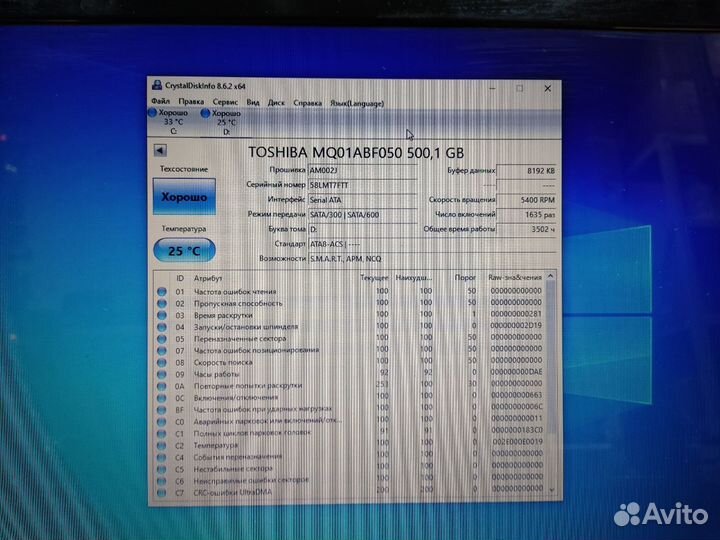Click status icon of attribute BF
The width and height of the screenshot is (720, 540).
[x=162, y=410]
